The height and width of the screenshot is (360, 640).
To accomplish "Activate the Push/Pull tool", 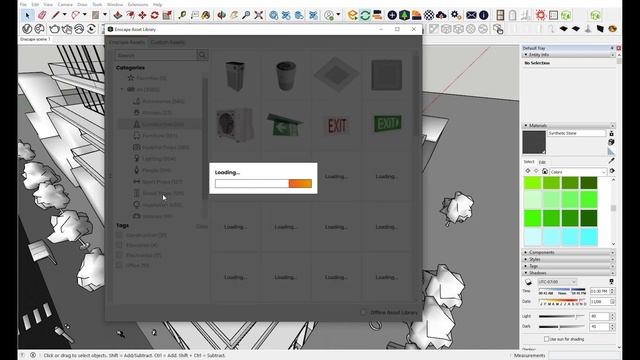I will click(x=118, y=16).
